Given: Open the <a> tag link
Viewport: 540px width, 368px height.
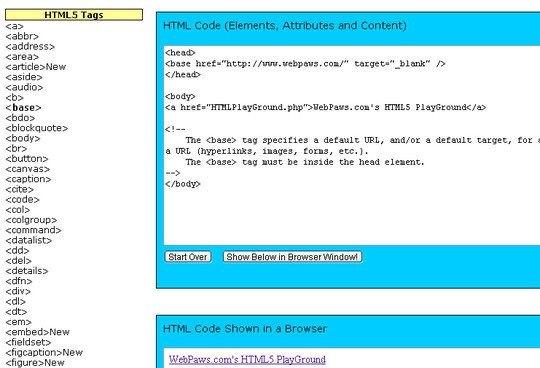Looking at the screenshot, I should tap(14, 26).
